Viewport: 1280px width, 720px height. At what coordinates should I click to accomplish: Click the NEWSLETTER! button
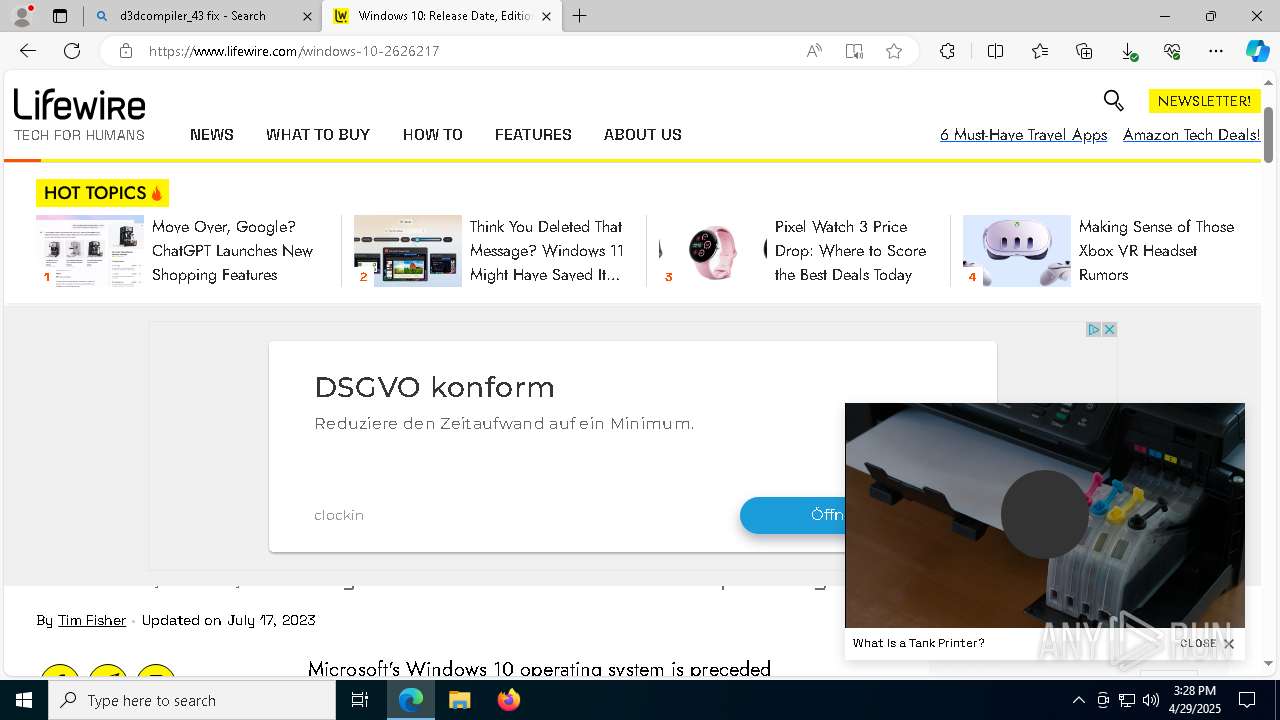[x=1204, y=101]
